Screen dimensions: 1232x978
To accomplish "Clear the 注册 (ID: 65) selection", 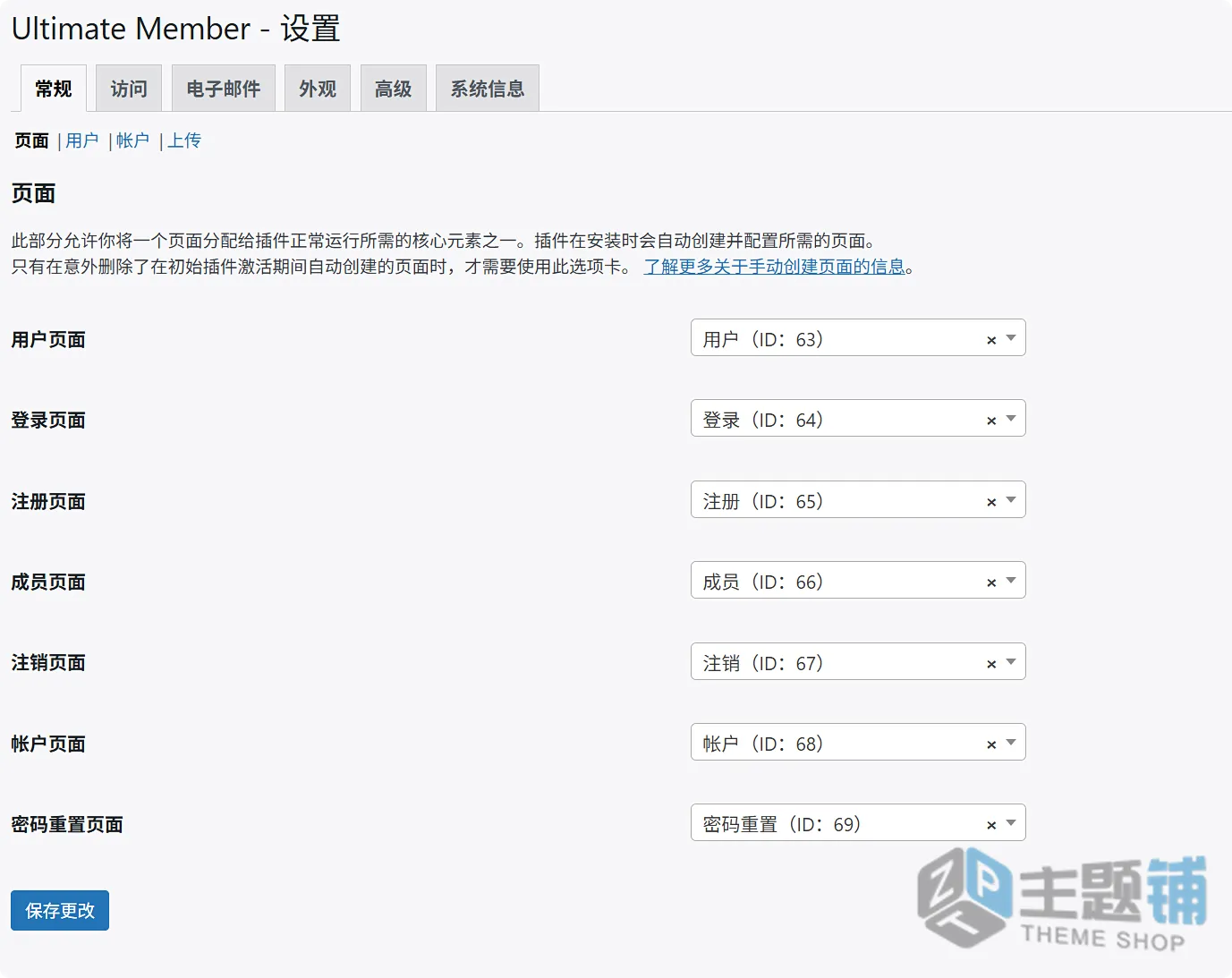I will [991, 502].
